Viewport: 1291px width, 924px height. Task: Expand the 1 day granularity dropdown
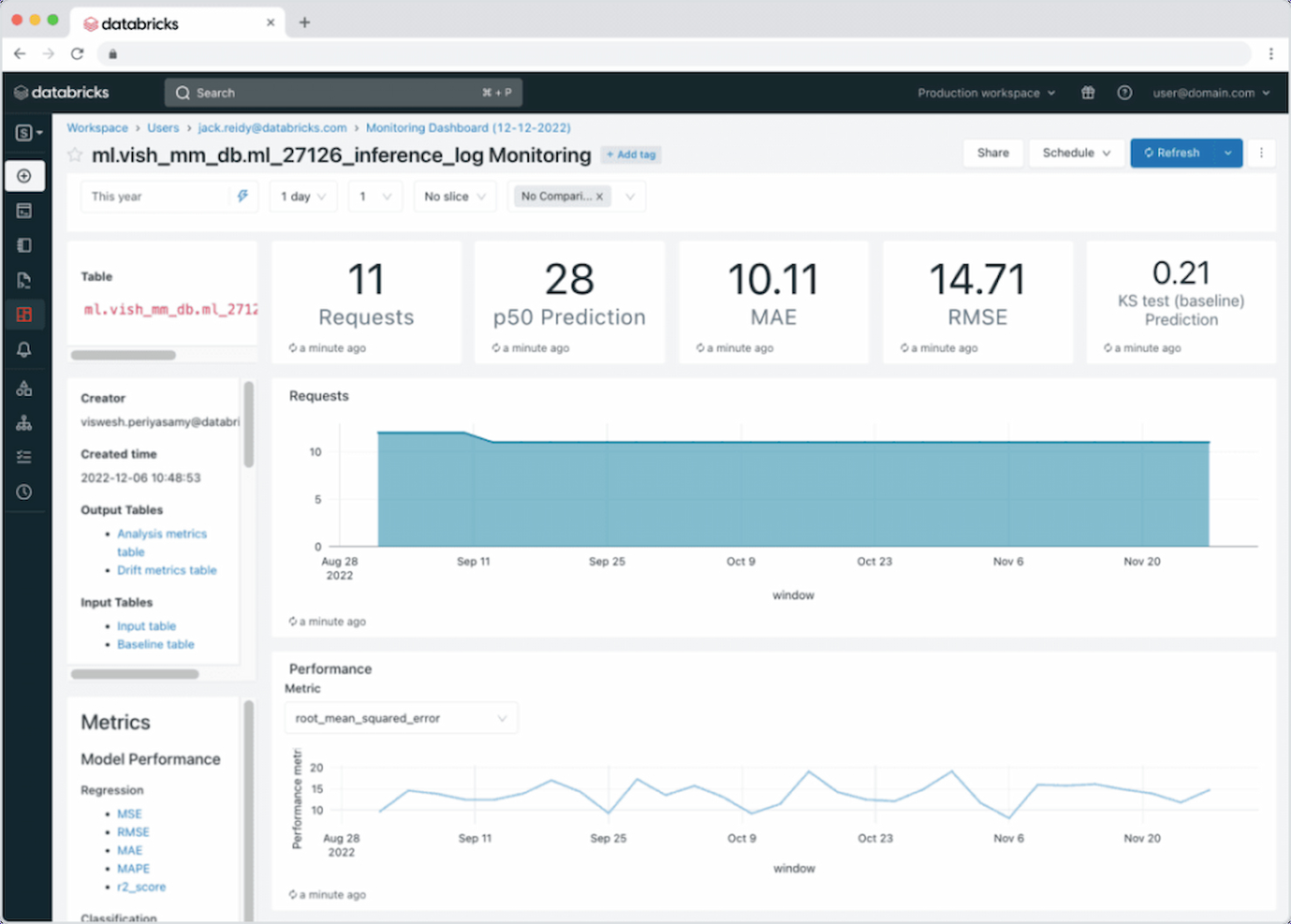pyautogui.click(x=302, y=197)
